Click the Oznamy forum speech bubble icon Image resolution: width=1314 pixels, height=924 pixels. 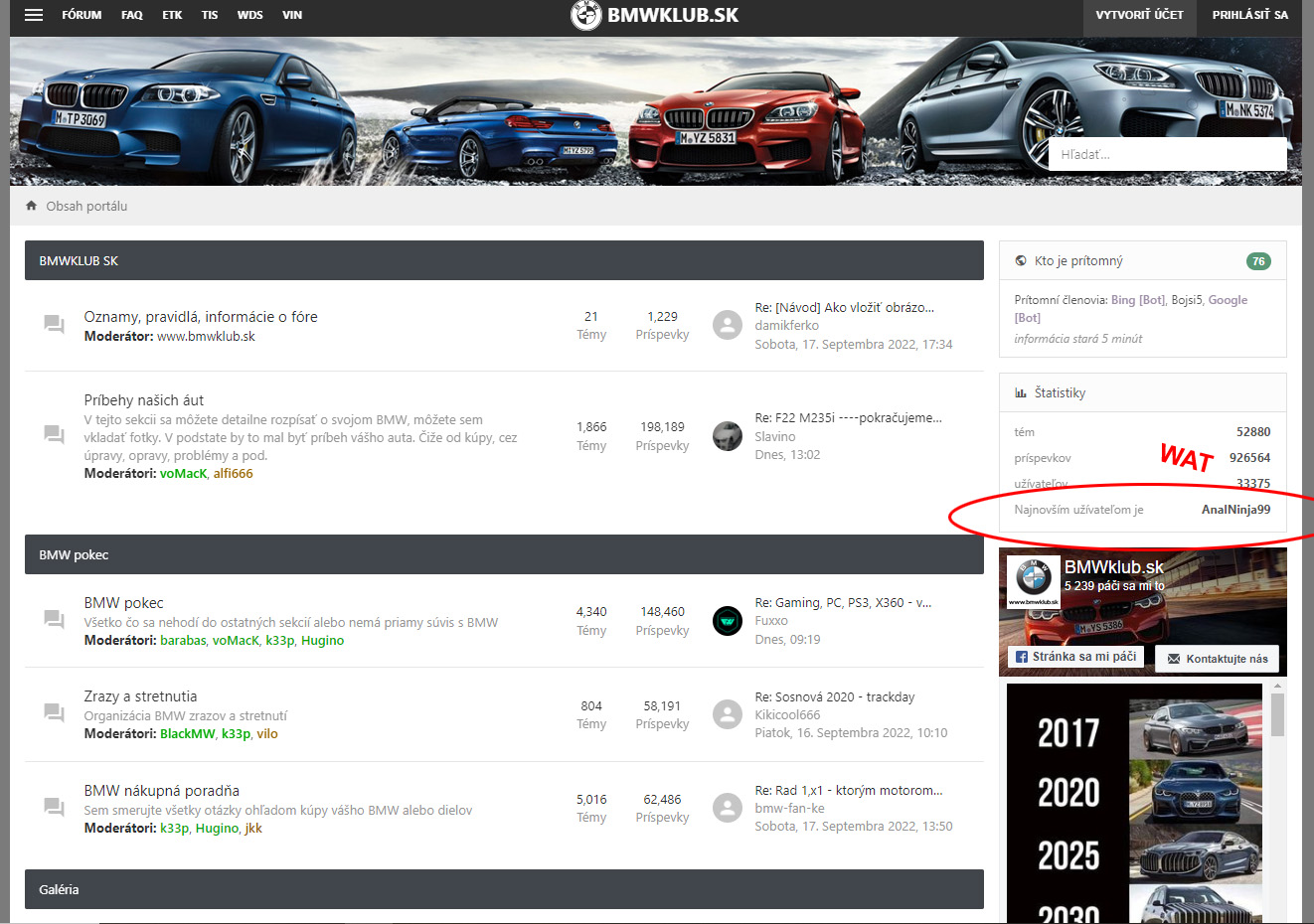[x=54, y=325]
